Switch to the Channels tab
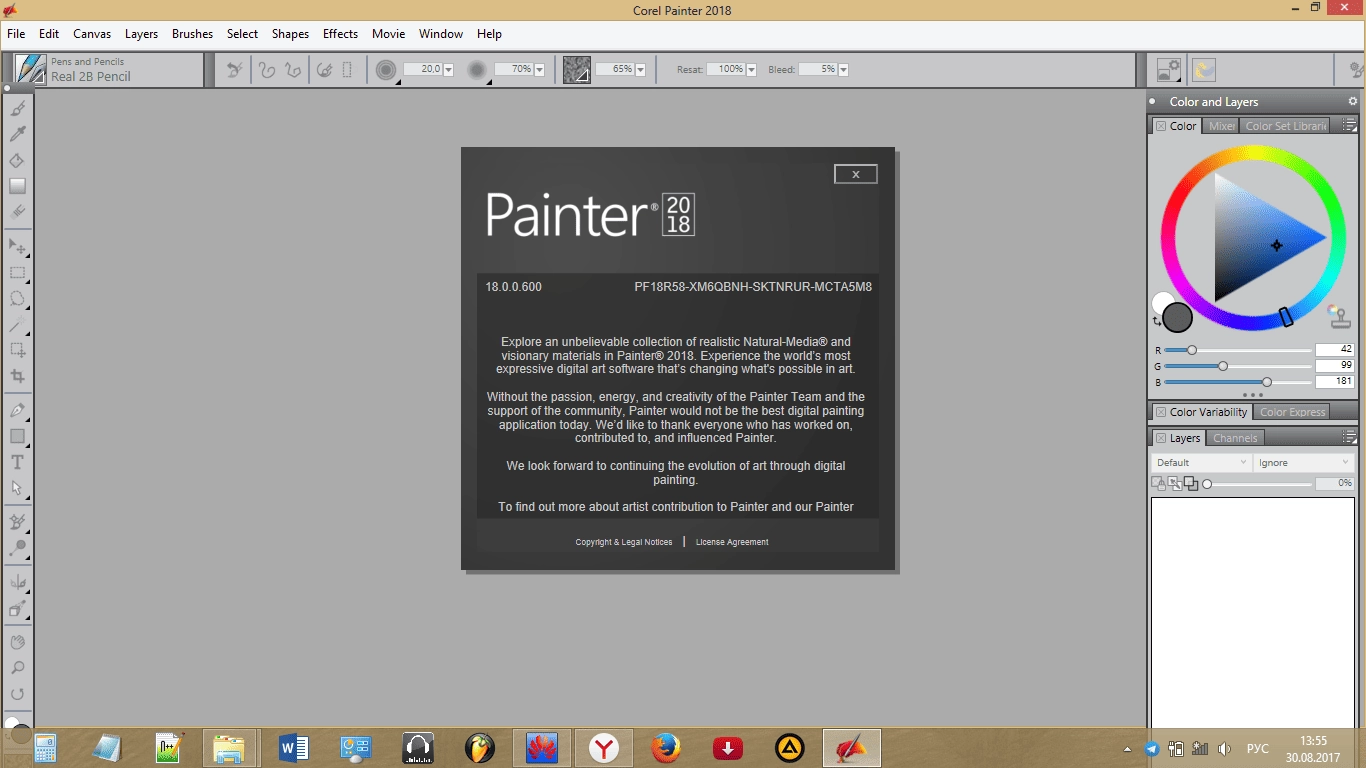The width and height of the screenshot is (1366, 768). [1235, 438]
